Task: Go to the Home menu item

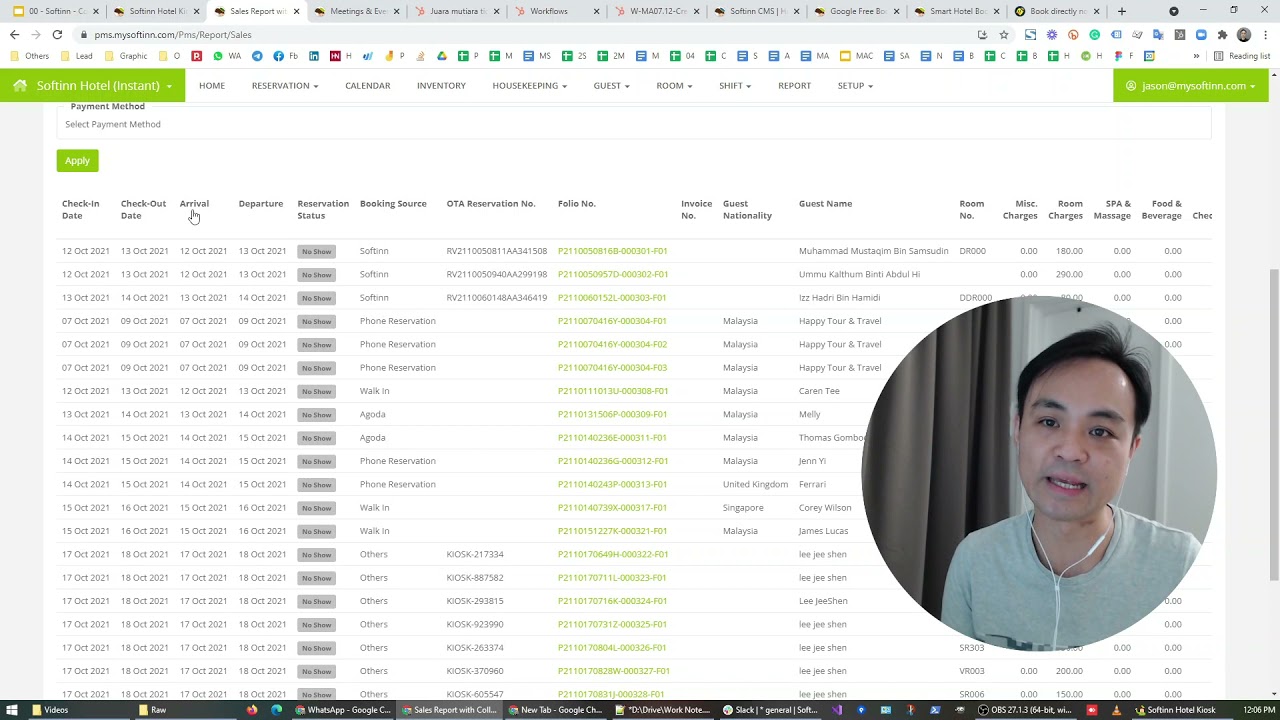Action: pos(212,86)
